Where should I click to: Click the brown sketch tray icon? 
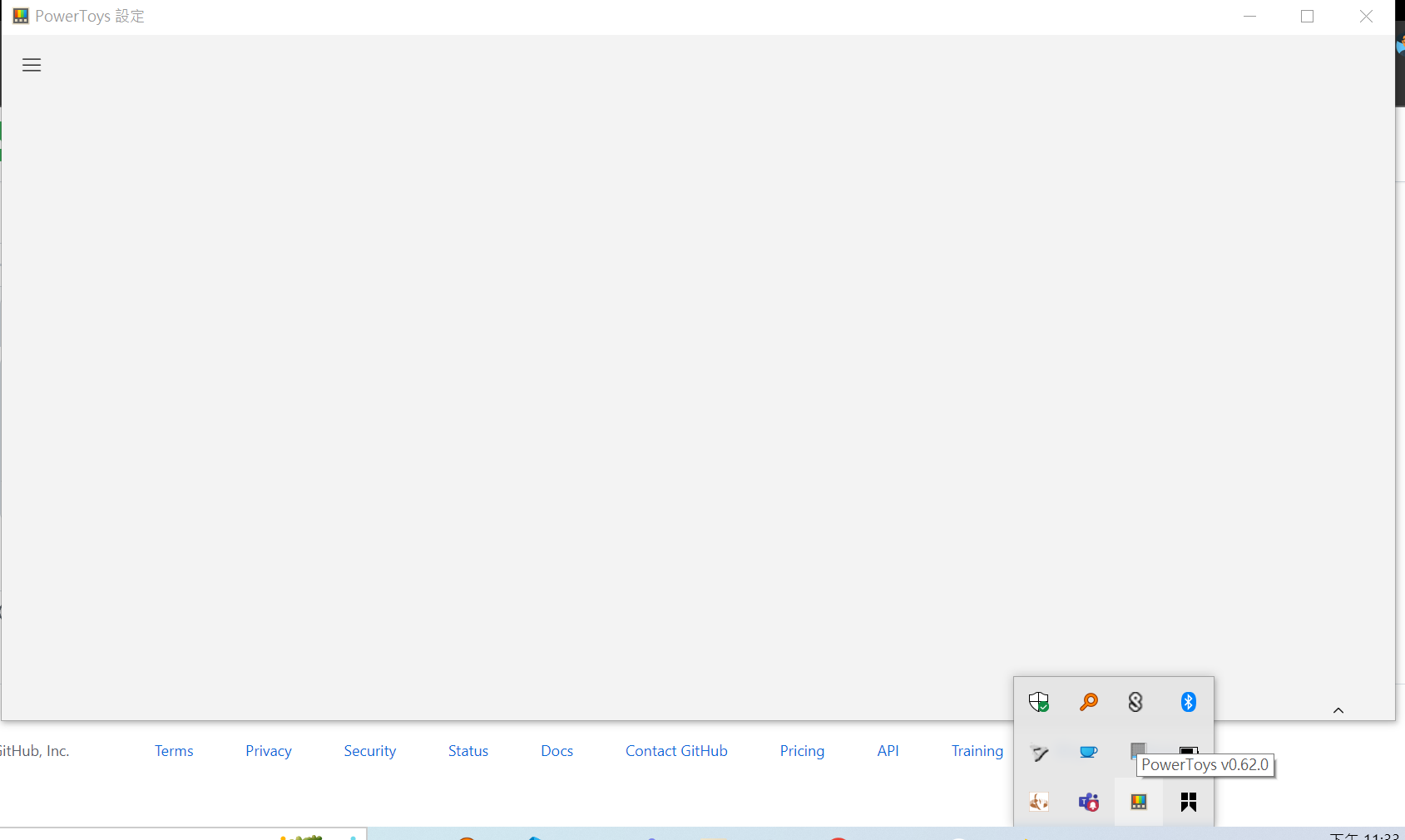(x=1039, y=802)
